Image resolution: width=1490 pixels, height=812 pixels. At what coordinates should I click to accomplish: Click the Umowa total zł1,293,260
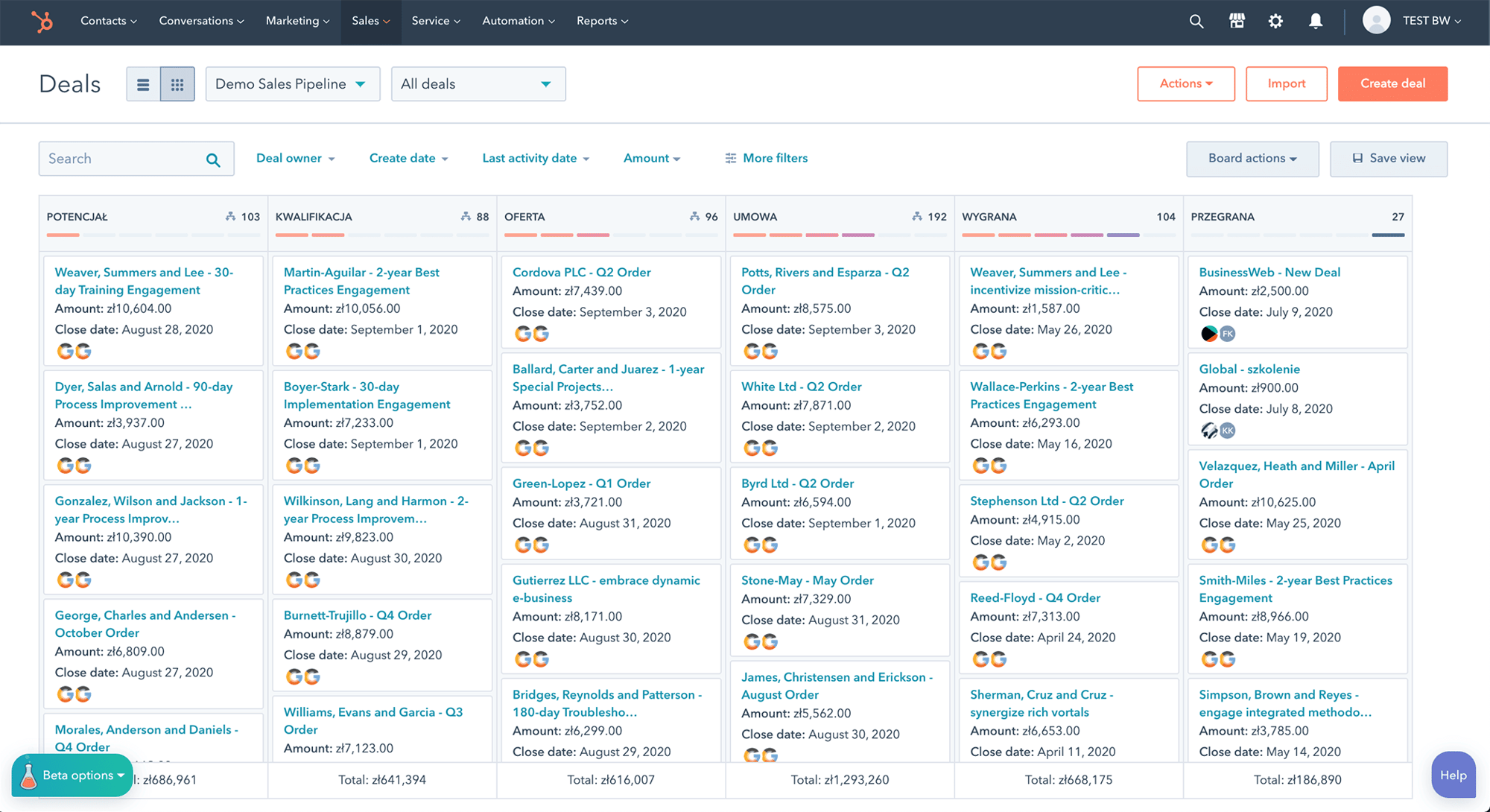(x=840, y=780)
